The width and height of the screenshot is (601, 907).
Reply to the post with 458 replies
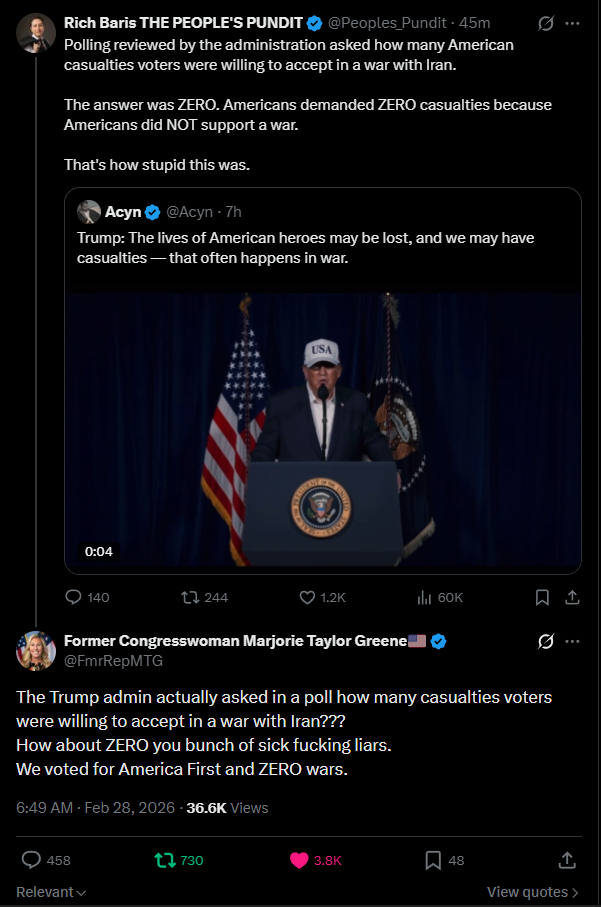click(31, 860)
